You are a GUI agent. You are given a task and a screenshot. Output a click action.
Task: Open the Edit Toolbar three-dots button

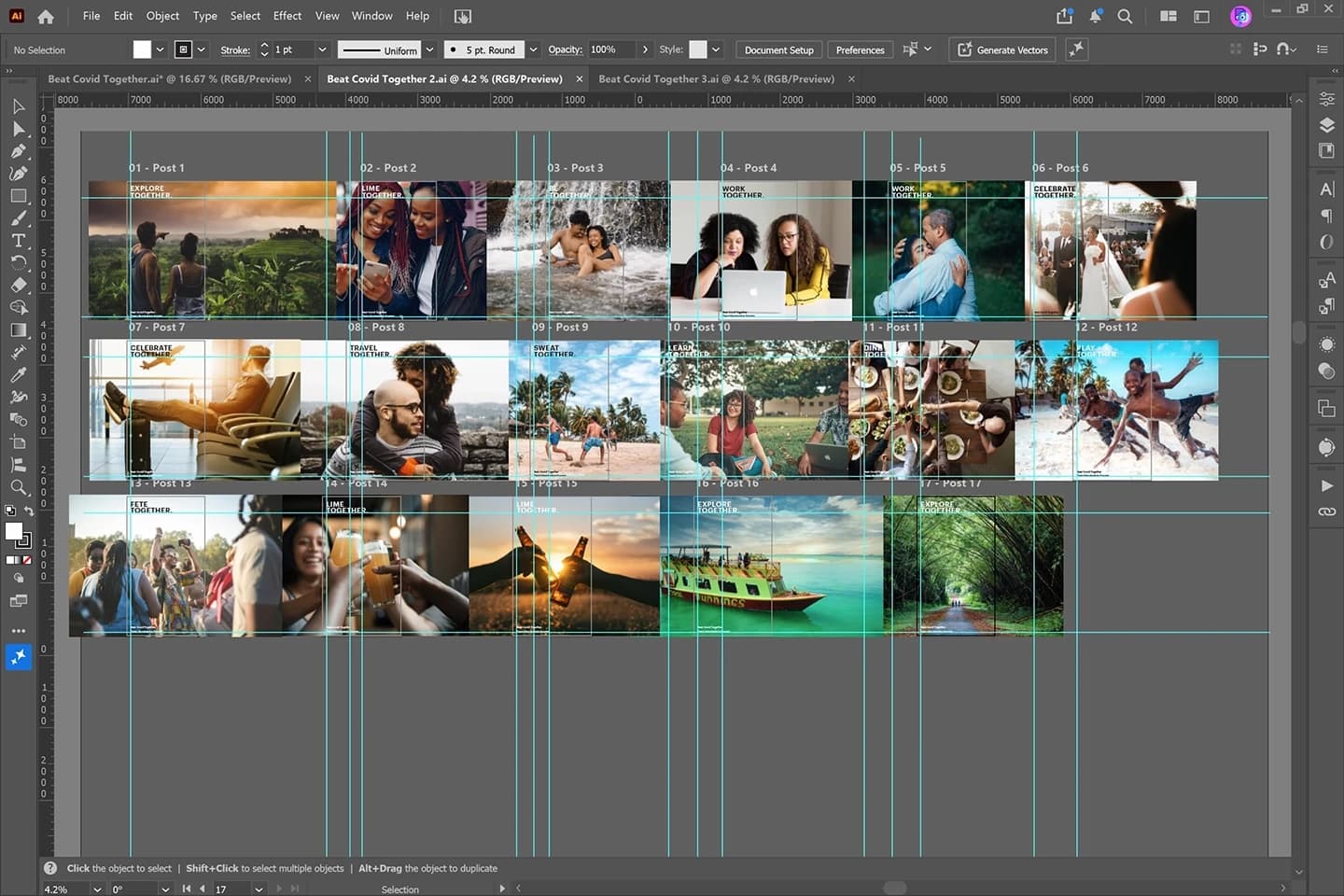pyautogui.click(x=18, y=631)
